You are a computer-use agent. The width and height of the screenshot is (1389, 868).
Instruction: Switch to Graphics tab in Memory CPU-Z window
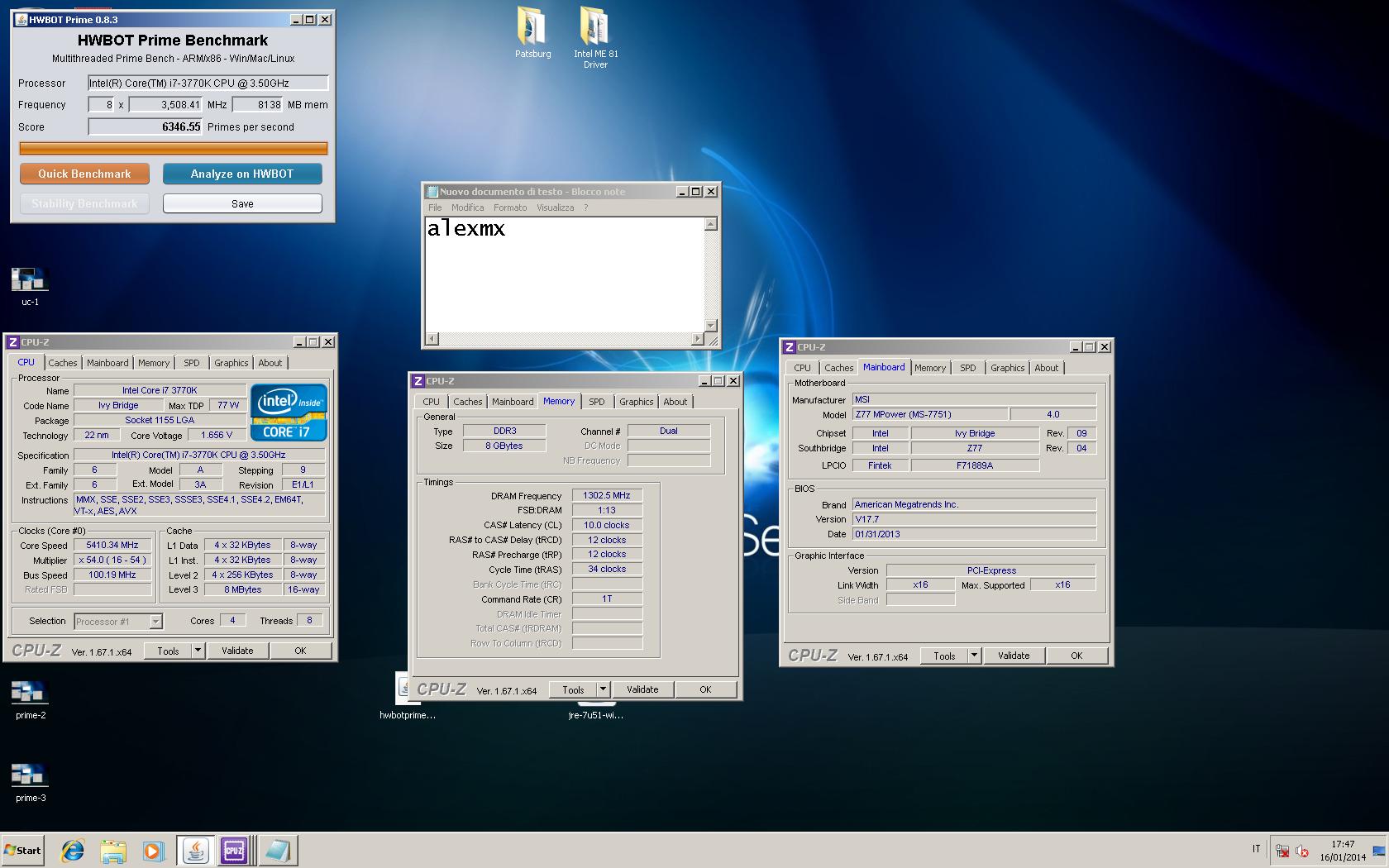636,402
